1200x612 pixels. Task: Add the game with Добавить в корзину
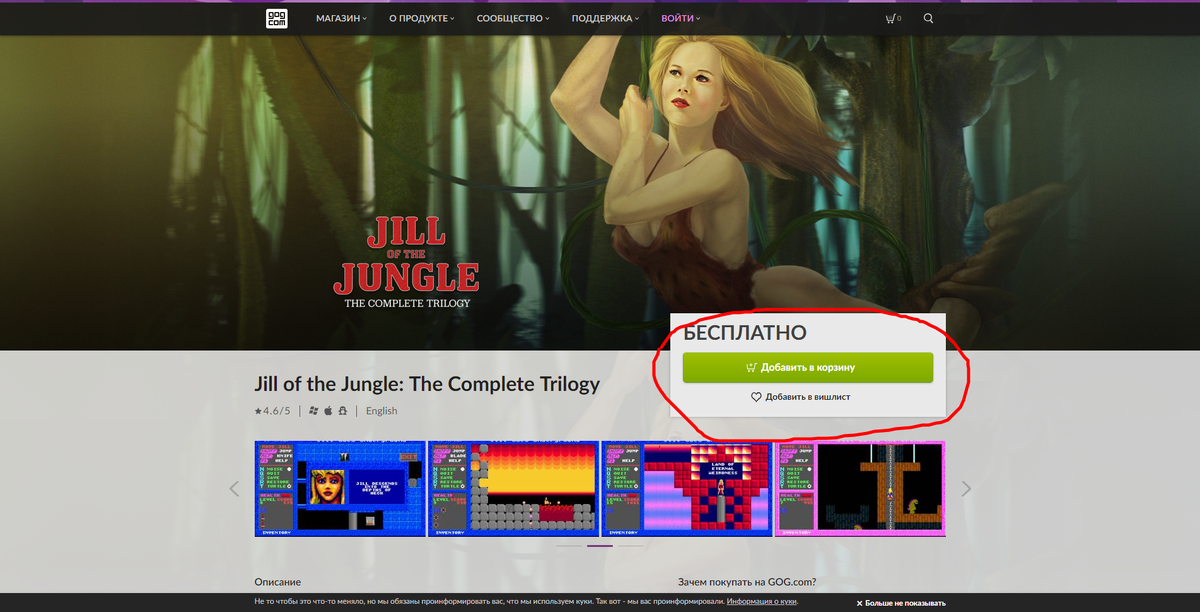pos(808,367)
